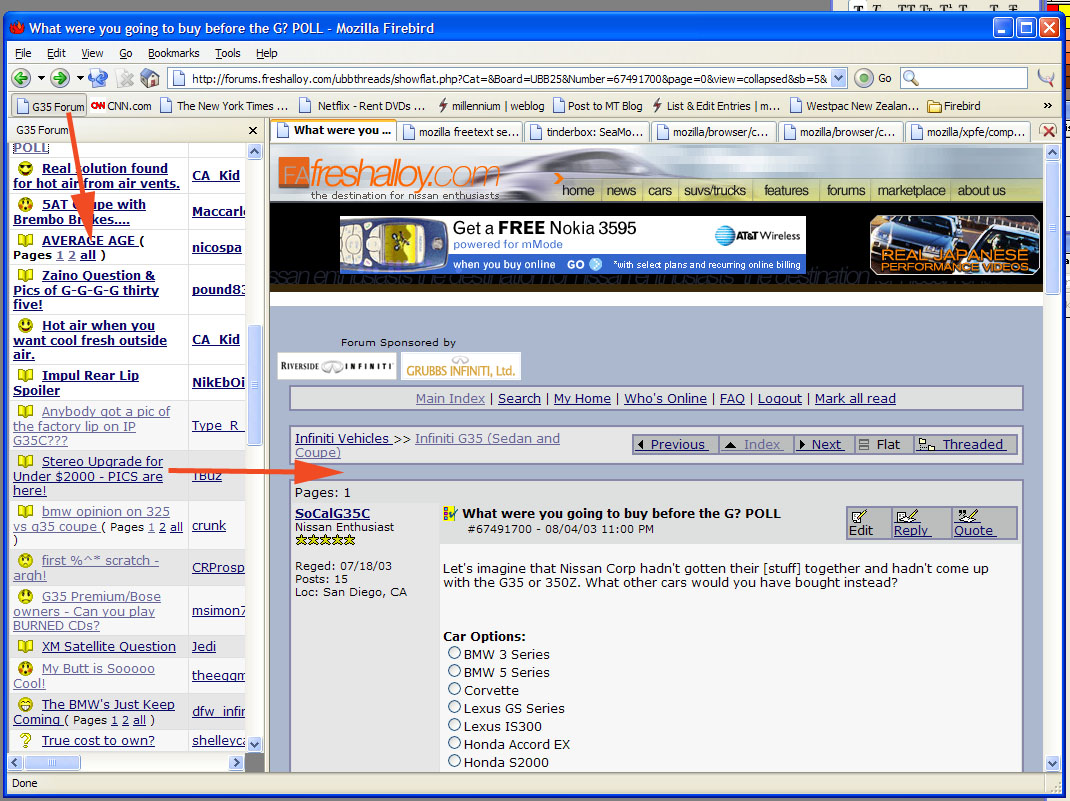The height and width of the screenshot is (801, 1070).
Task: Click main page scrollbar down arrow
Action: pos(1052,763)
